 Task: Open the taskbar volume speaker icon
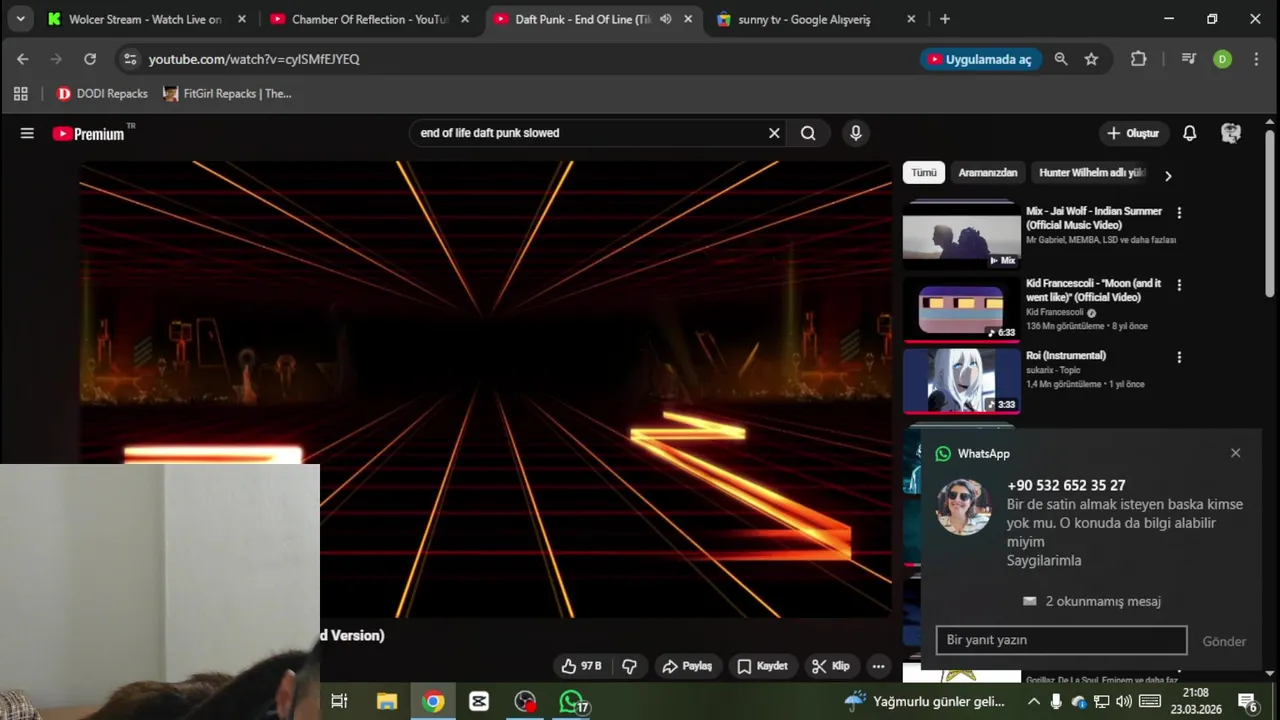(x=1123, y=701)
